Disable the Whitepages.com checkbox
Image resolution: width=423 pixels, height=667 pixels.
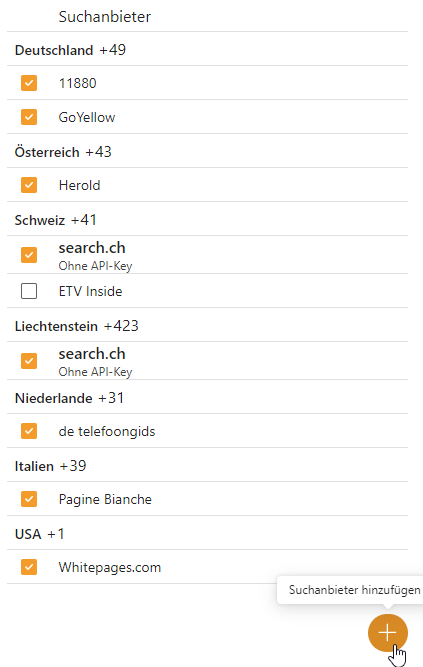29,567
